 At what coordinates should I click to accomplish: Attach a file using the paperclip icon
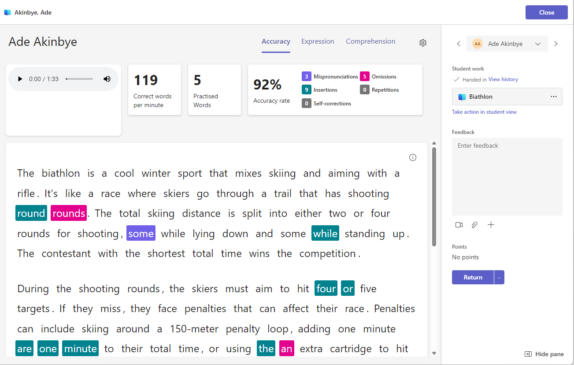(474, 225)
